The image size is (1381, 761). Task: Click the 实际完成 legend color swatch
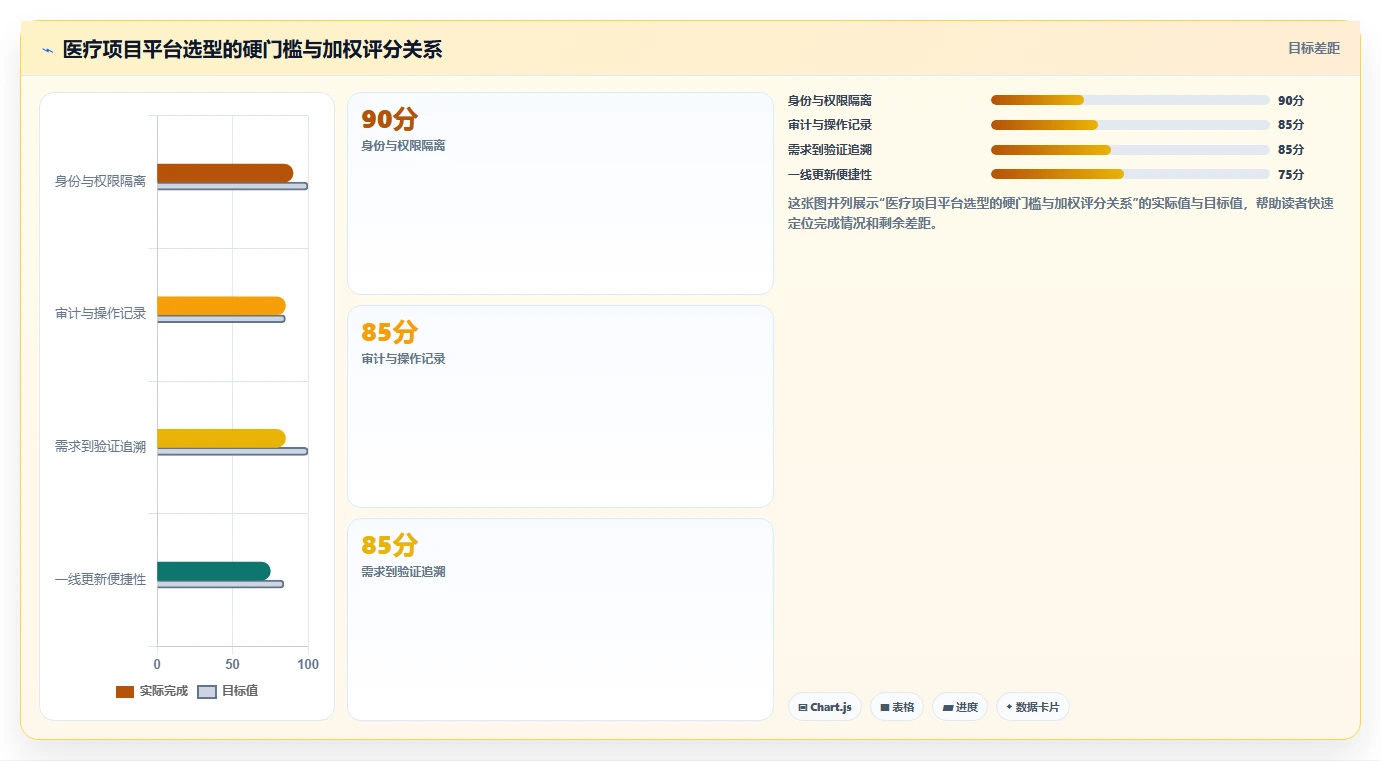click(x=125, y=692)
